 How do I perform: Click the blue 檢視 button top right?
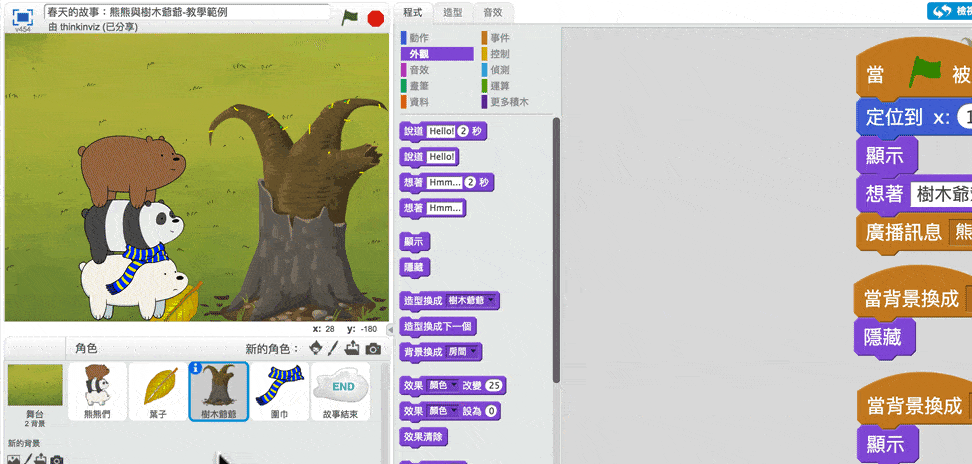coord(950,11)
